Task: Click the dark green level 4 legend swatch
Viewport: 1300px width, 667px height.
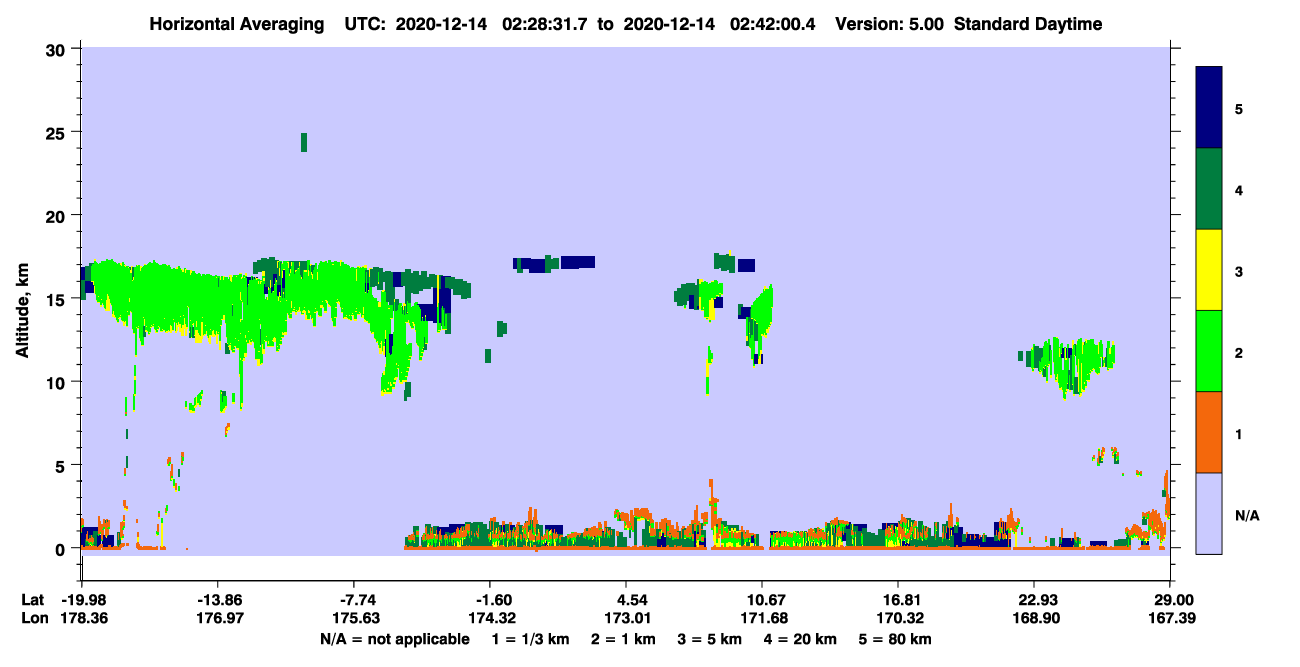Action: click(x=1209, y=189)
